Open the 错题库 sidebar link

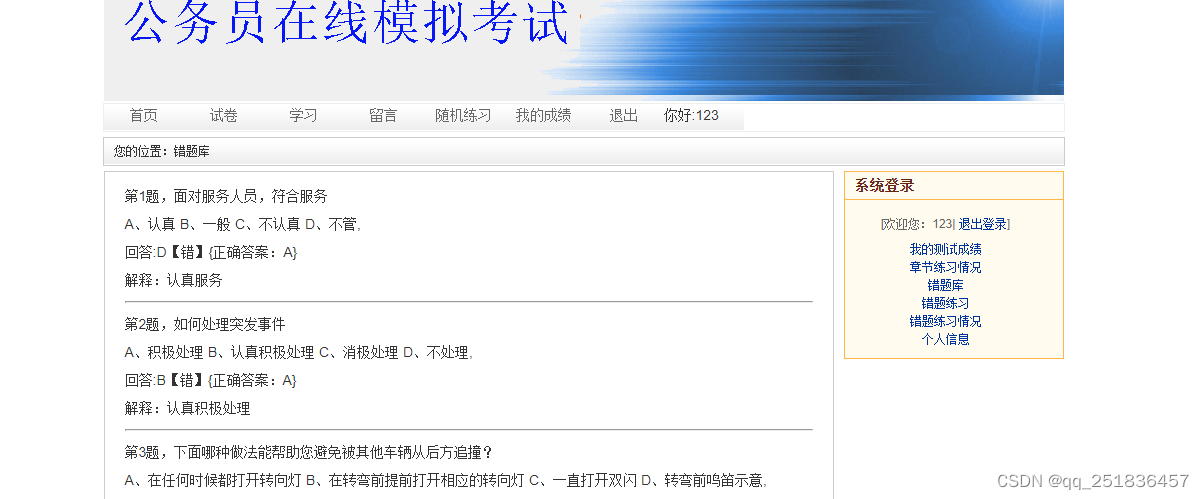coord(945,285)
